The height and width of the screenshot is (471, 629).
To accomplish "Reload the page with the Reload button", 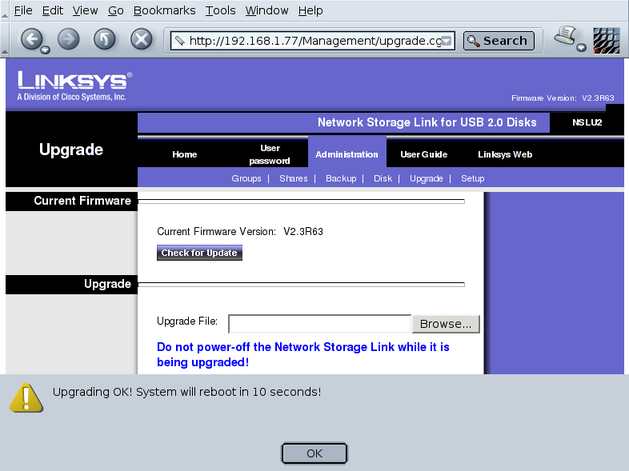I will pos(104,39).
